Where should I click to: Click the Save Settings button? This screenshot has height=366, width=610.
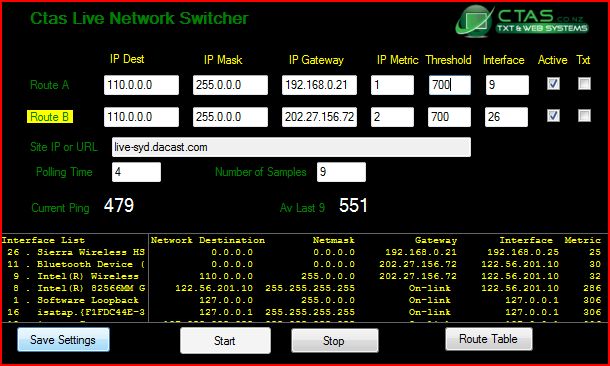(x=63, y=340)
